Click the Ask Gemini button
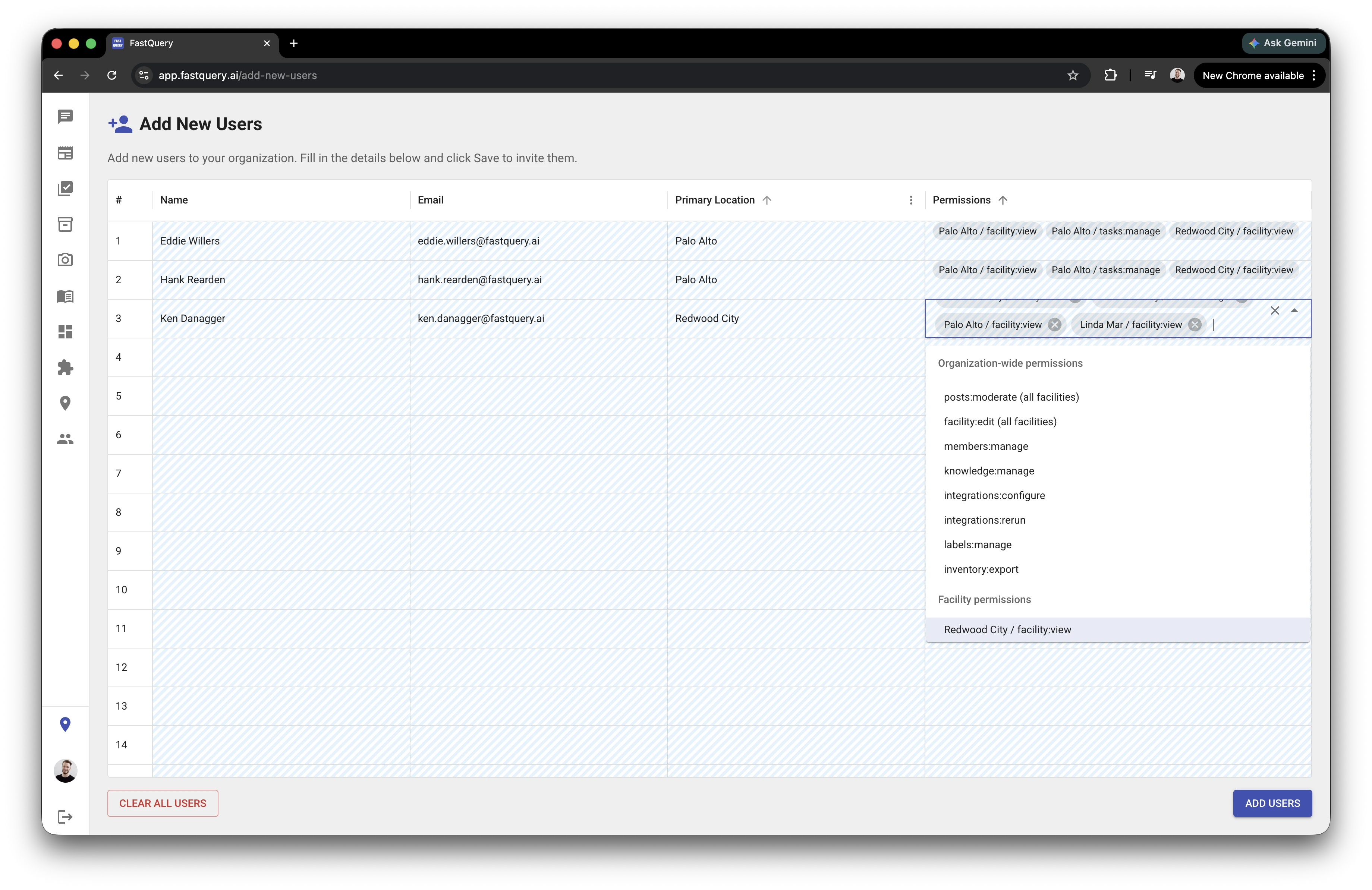This screenshot has height=890, width=1372. point(1283,43)
